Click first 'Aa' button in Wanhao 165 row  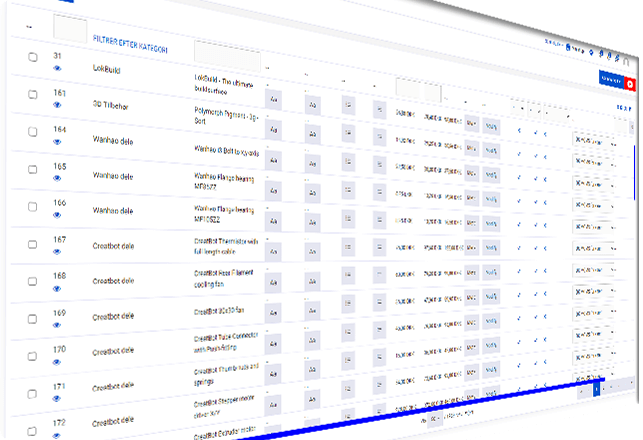[x=274, y=160]
